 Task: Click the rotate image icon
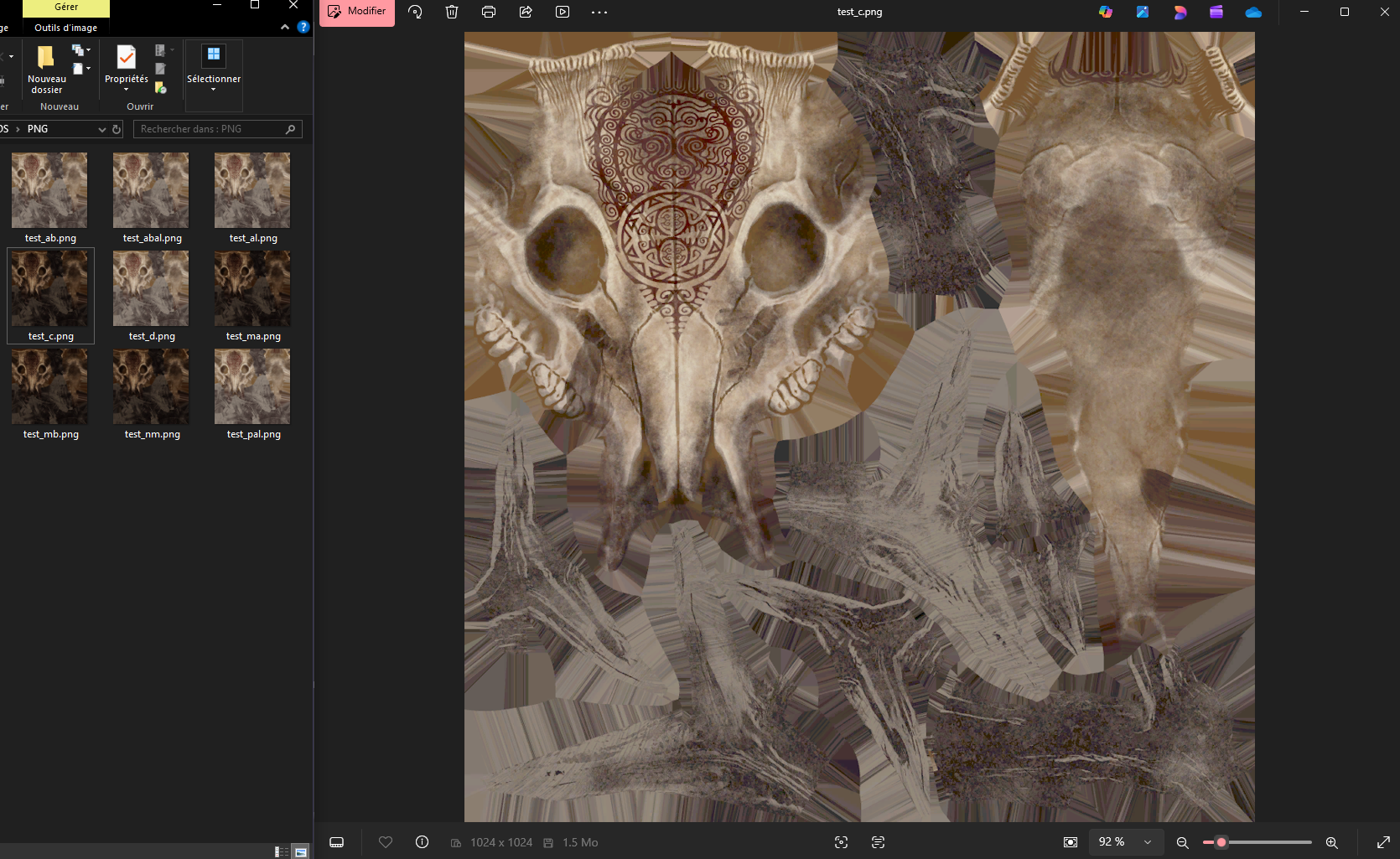pyautogui.click(x=415, y=12)
